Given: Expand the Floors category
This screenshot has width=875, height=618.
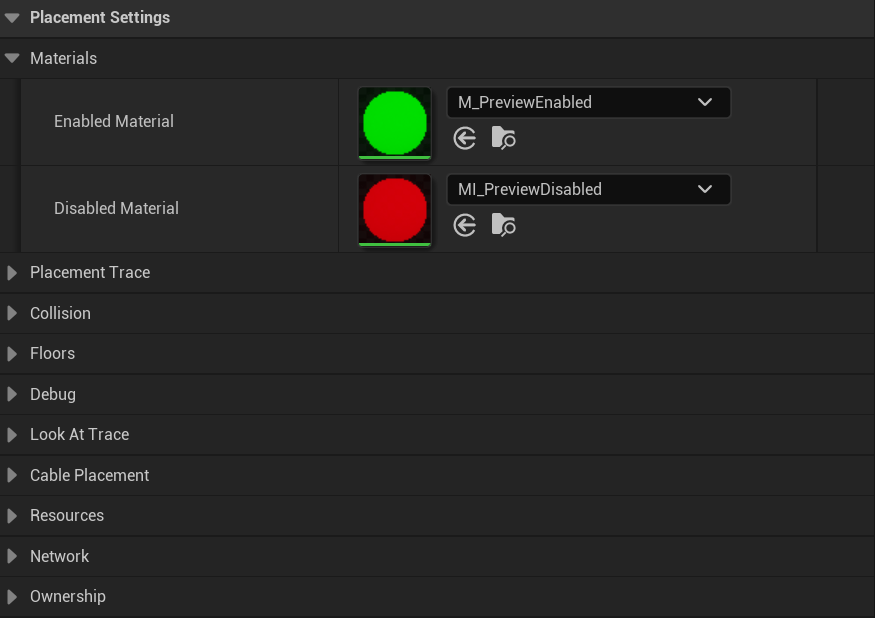Looking at the screenshot, I should click(x=11, y=353).
